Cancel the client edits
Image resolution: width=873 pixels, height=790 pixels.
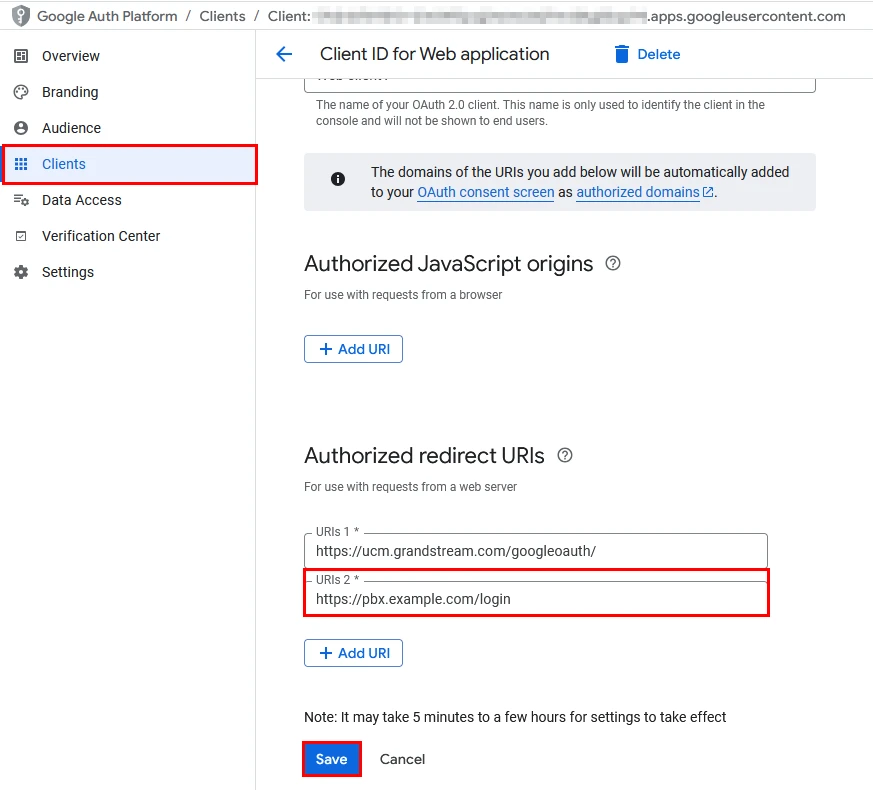402,759
